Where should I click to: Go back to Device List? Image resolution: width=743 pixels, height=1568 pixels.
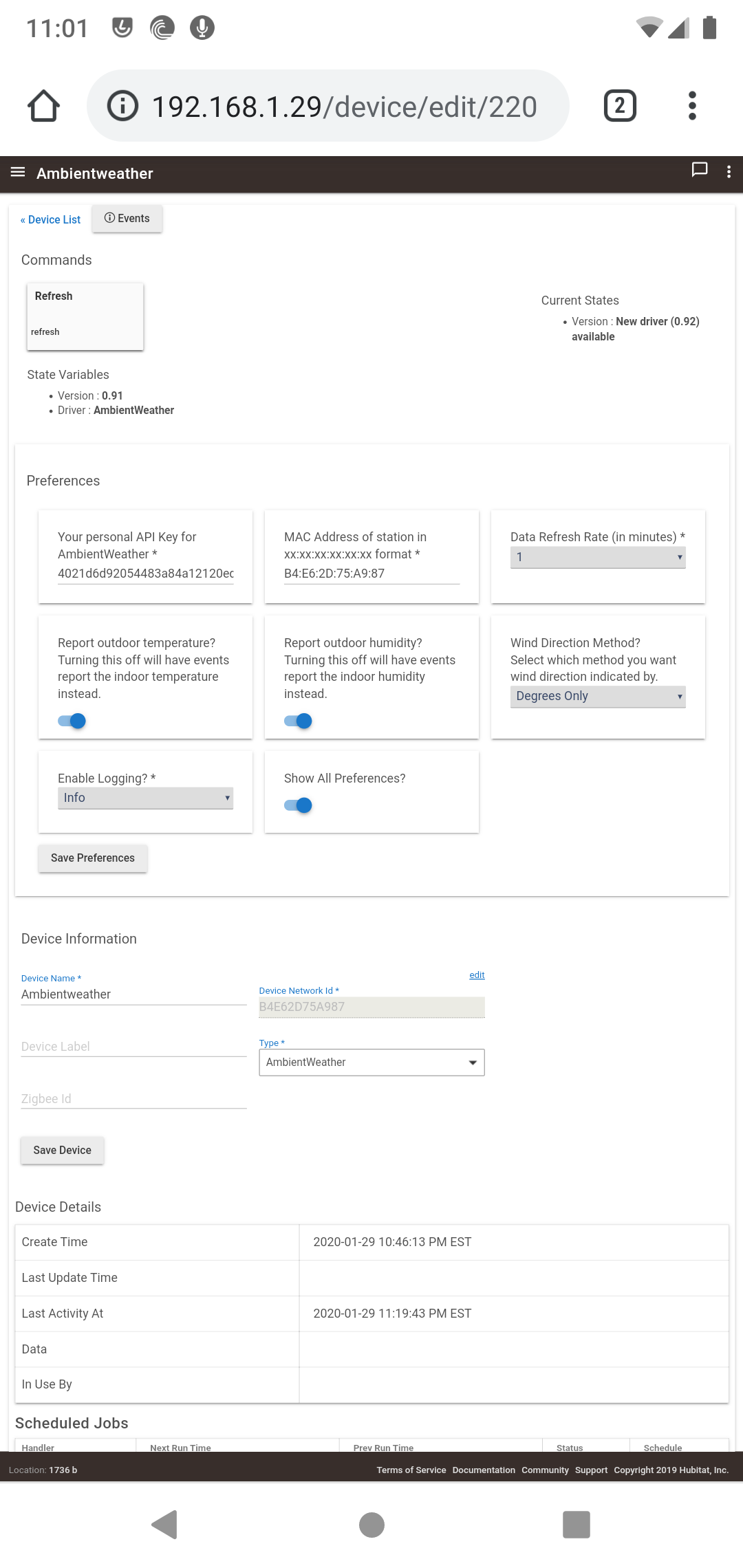click(50, 220)
